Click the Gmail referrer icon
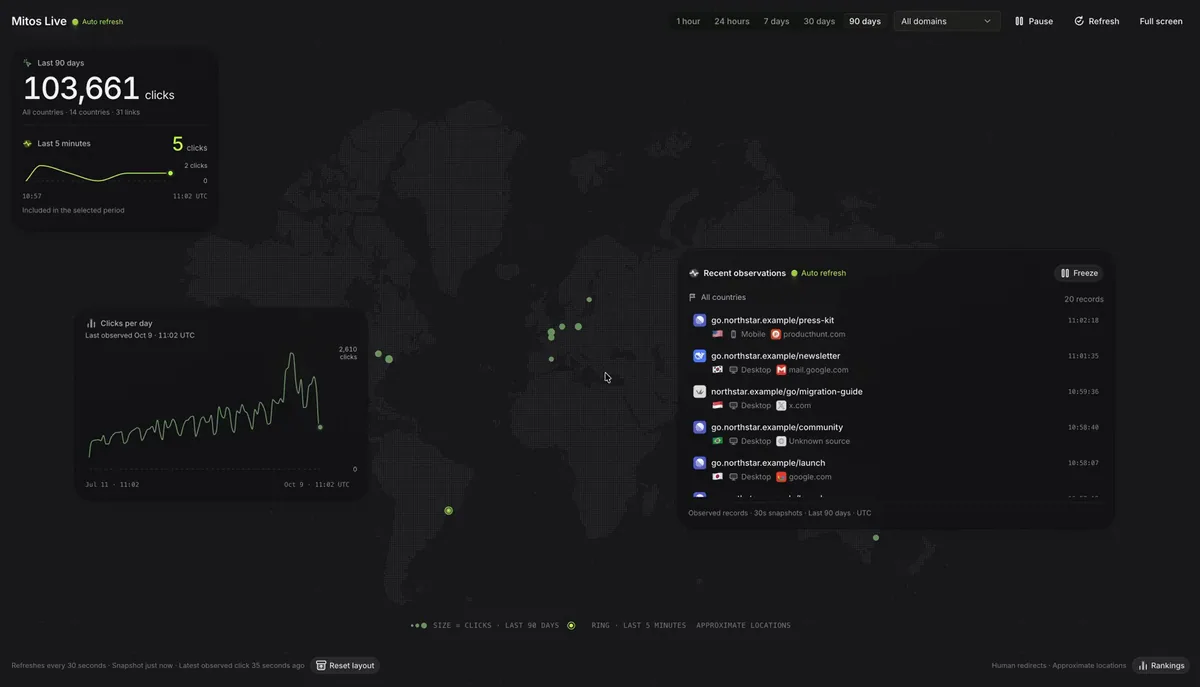This screenshot has height=687, width=1200. click(x=781, y=370)
